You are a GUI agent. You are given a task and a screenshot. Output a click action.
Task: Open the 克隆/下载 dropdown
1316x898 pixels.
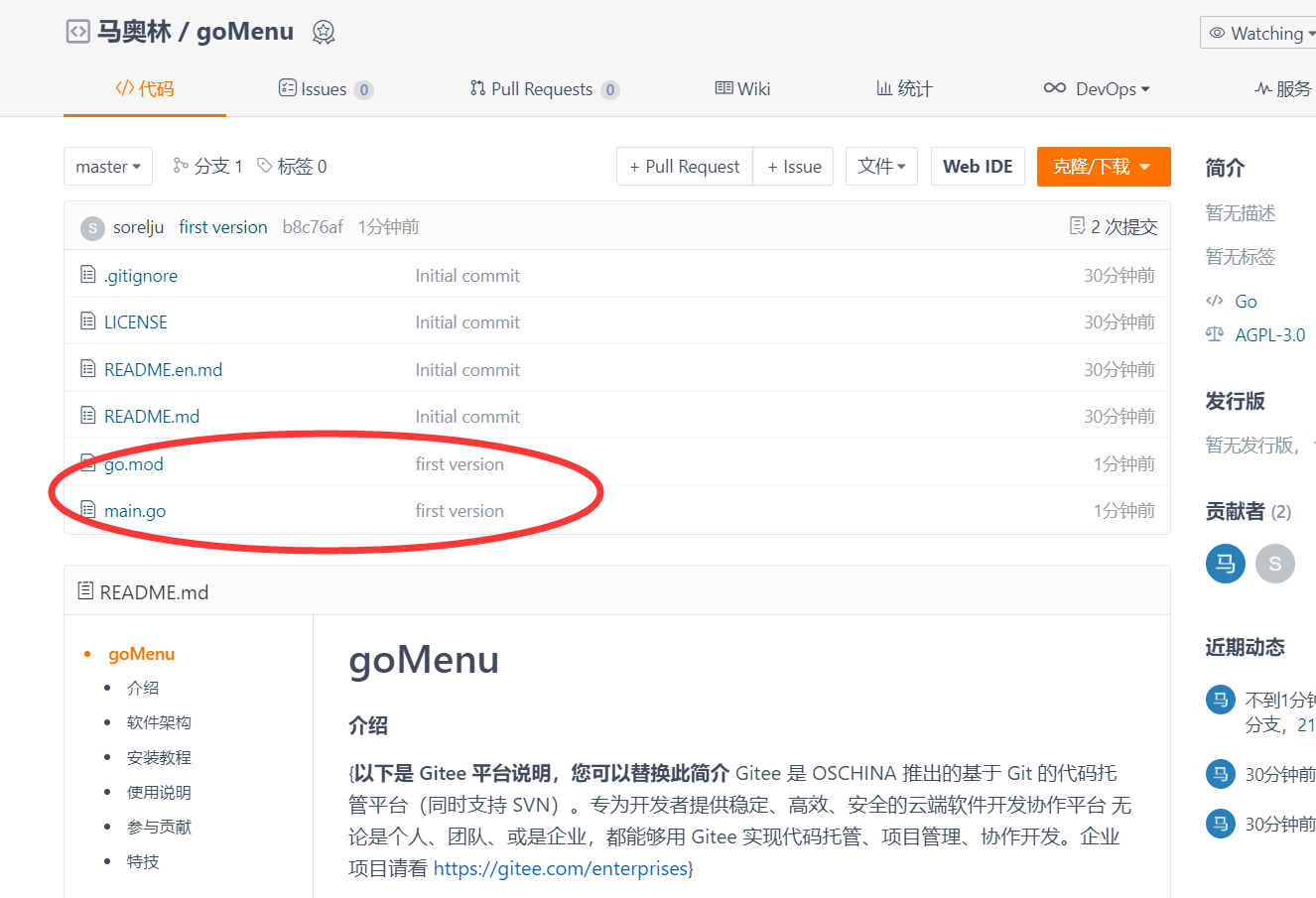[1104, 166]
